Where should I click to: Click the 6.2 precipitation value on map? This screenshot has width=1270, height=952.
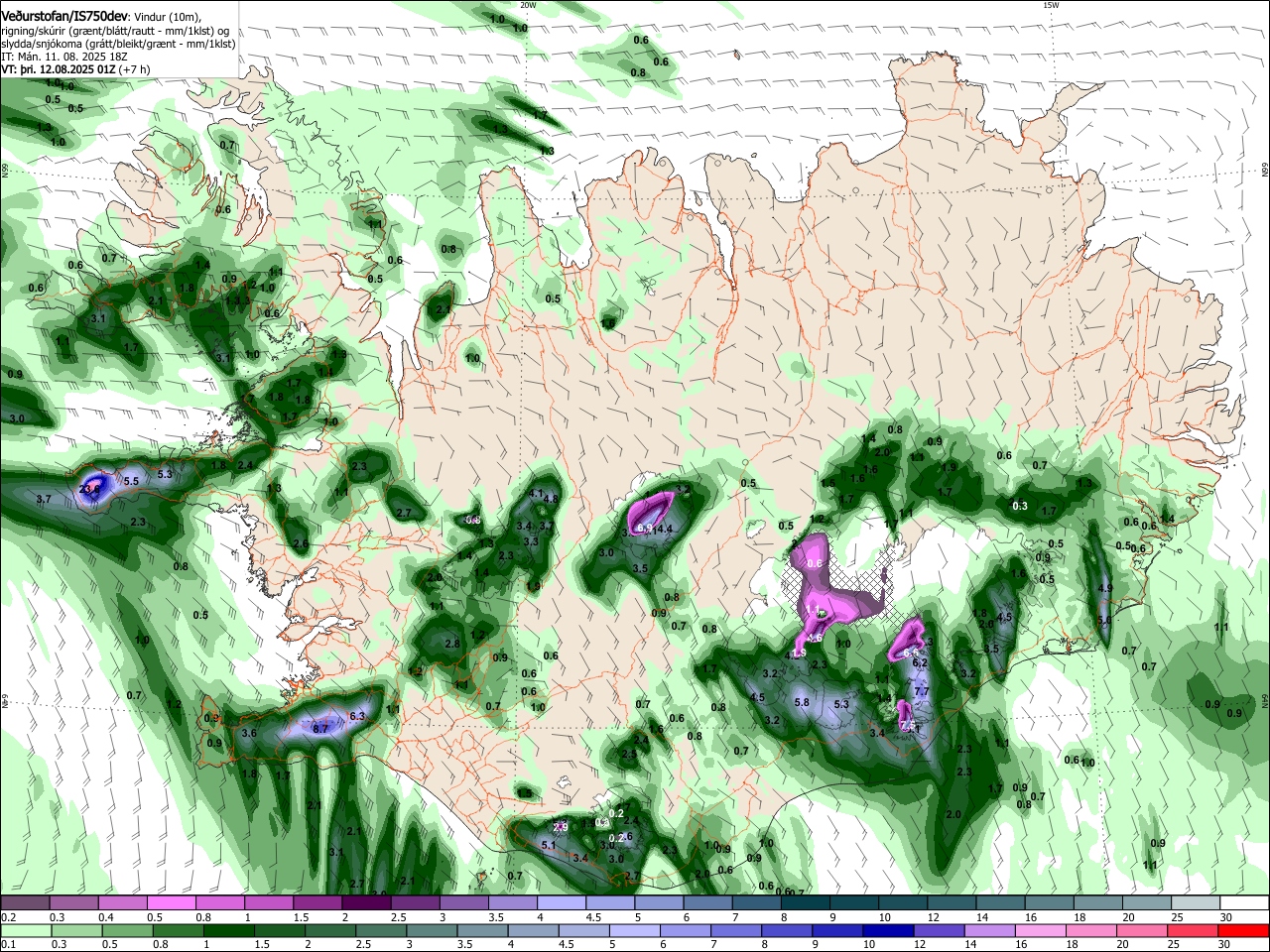pos(919,662)
